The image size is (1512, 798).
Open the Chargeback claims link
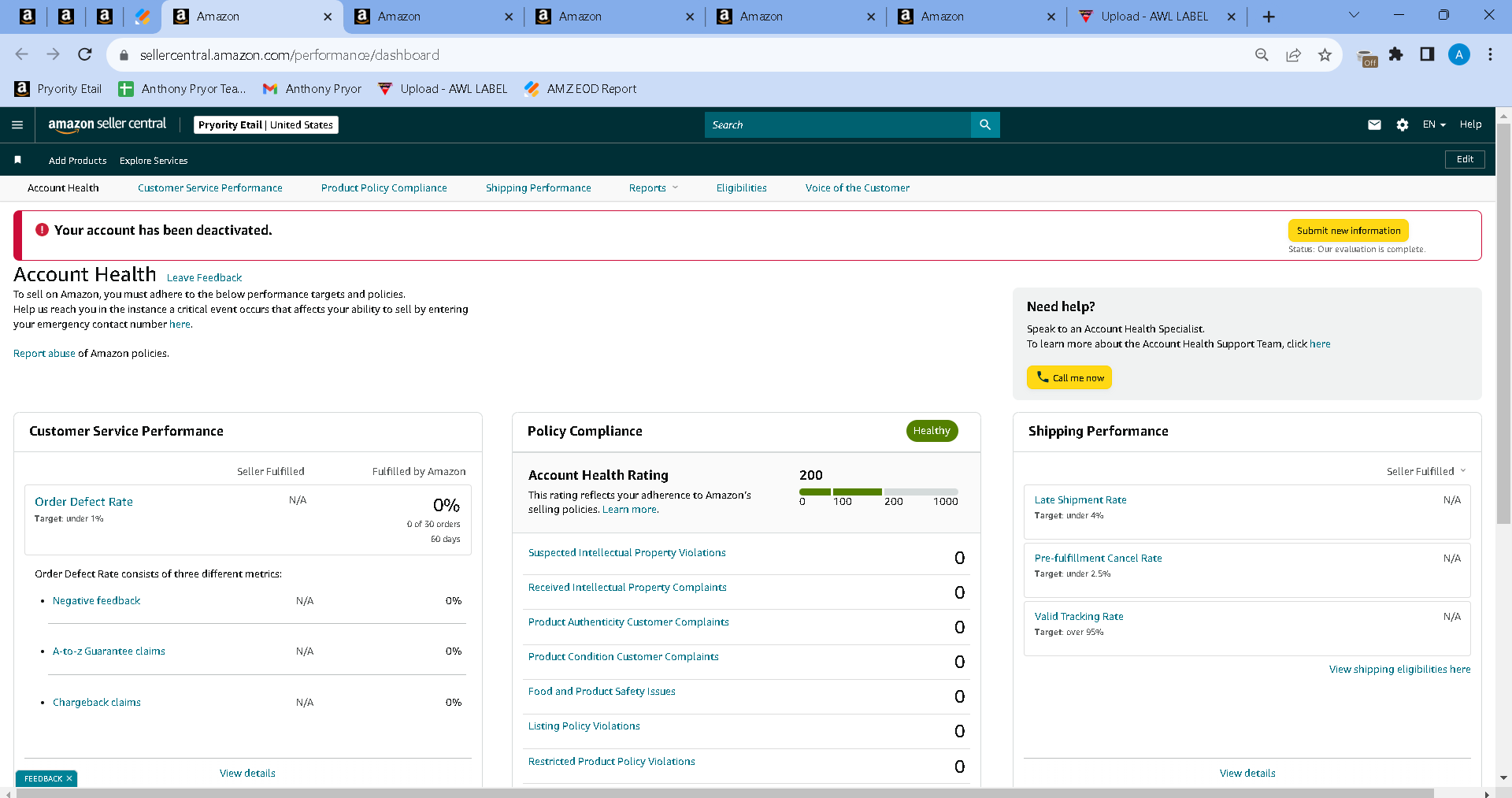tap(96, 702)
